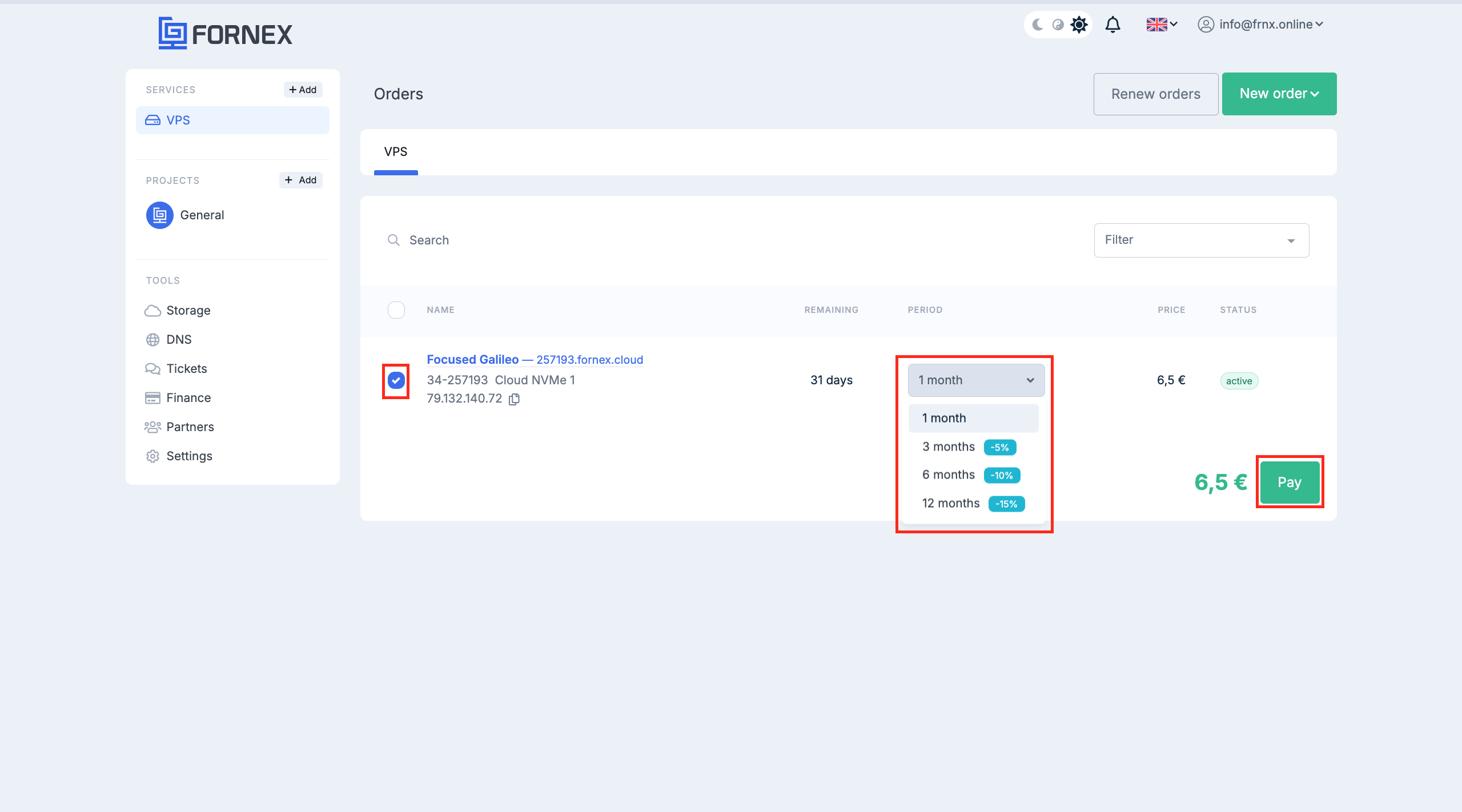Open the General project
The image size is (1462, 812).
tap(185, 215)
